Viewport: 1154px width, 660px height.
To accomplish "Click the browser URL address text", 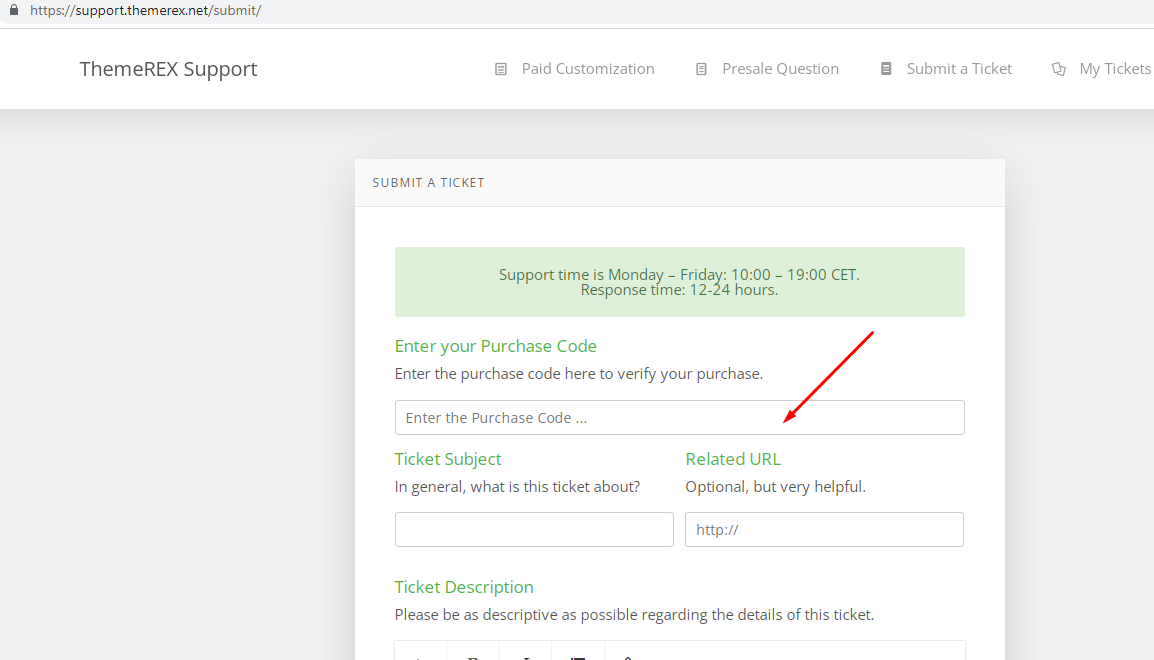I will coord(146,10).
